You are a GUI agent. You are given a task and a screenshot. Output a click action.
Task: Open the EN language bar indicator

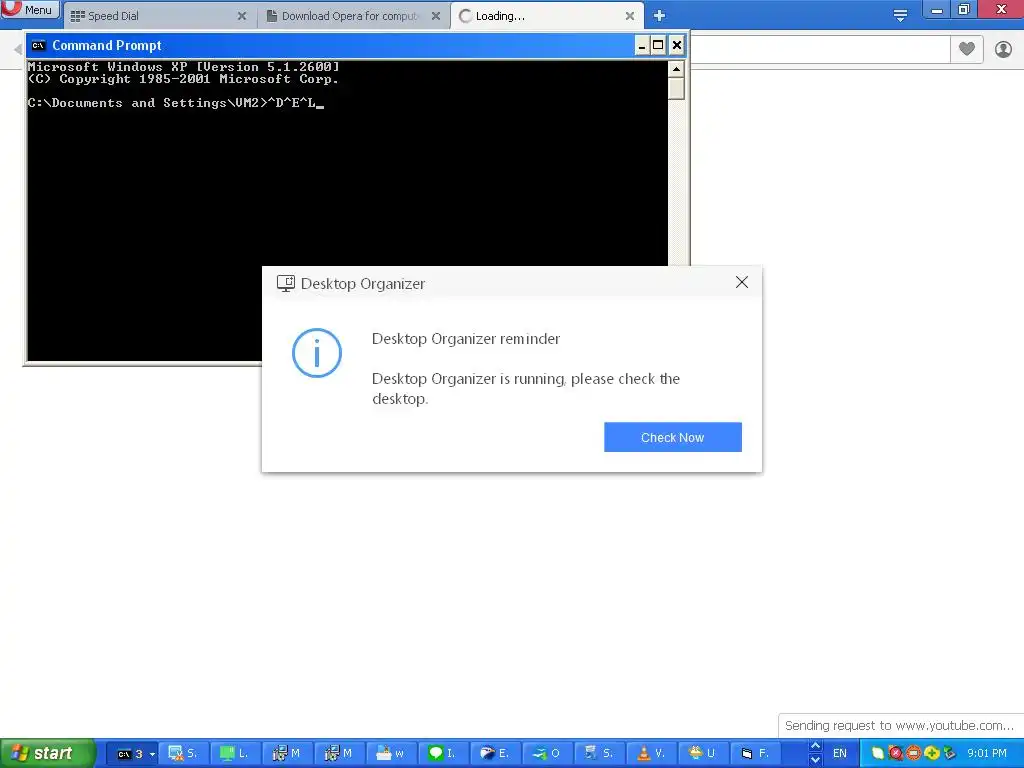click(840, 754)
